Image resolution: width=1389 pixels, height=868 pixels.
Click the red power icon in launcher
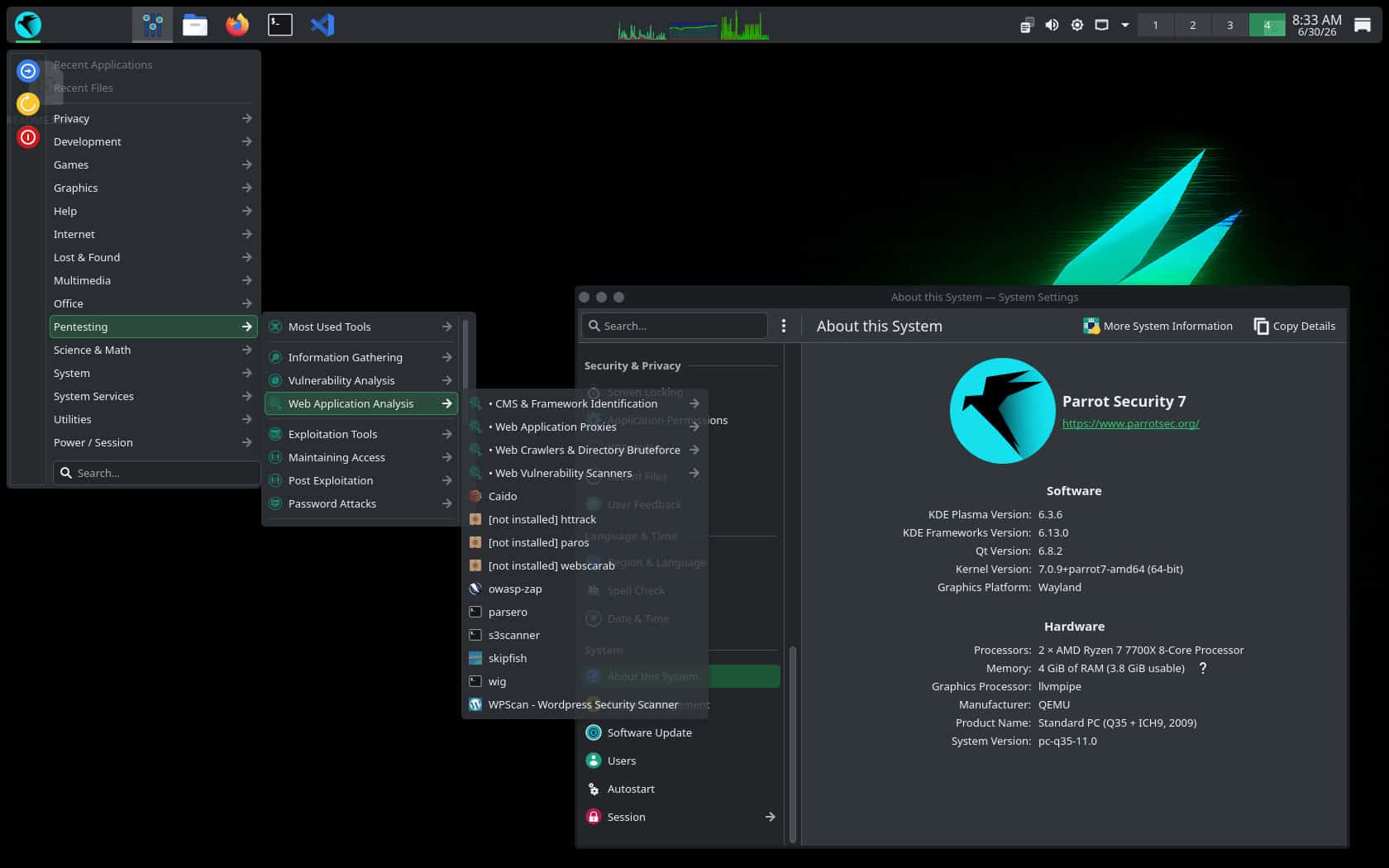pos(28,137)
